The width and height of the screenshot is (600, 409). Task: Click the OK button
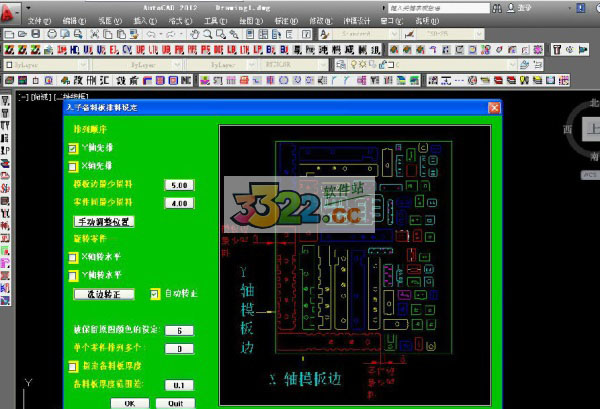tap(130, 403)
